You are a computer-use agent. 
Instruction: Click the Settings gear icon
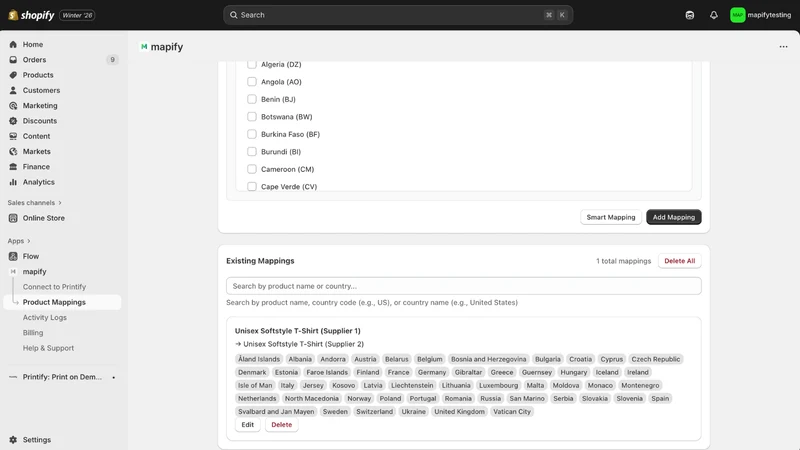coord(13,440)
